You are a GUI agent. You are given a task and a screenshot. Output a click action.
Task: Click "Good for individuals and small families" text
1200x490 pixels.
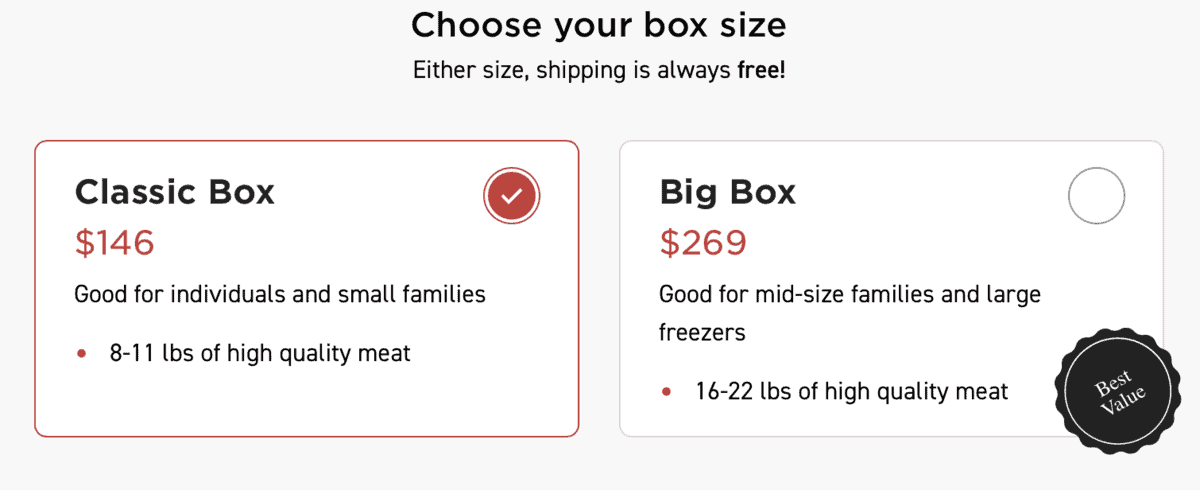[x=280, y=295]
